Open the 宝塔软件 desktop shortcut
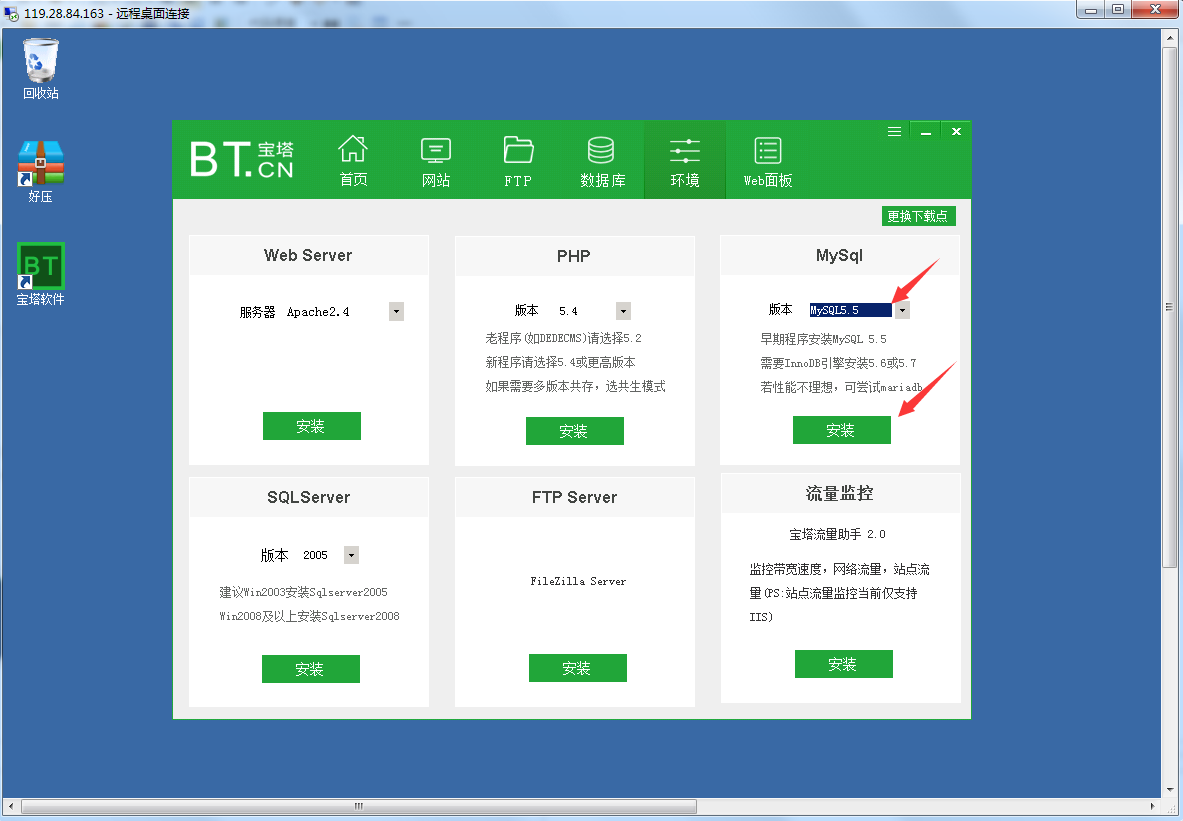This screenshot has height=821, width=1183. 41,274
